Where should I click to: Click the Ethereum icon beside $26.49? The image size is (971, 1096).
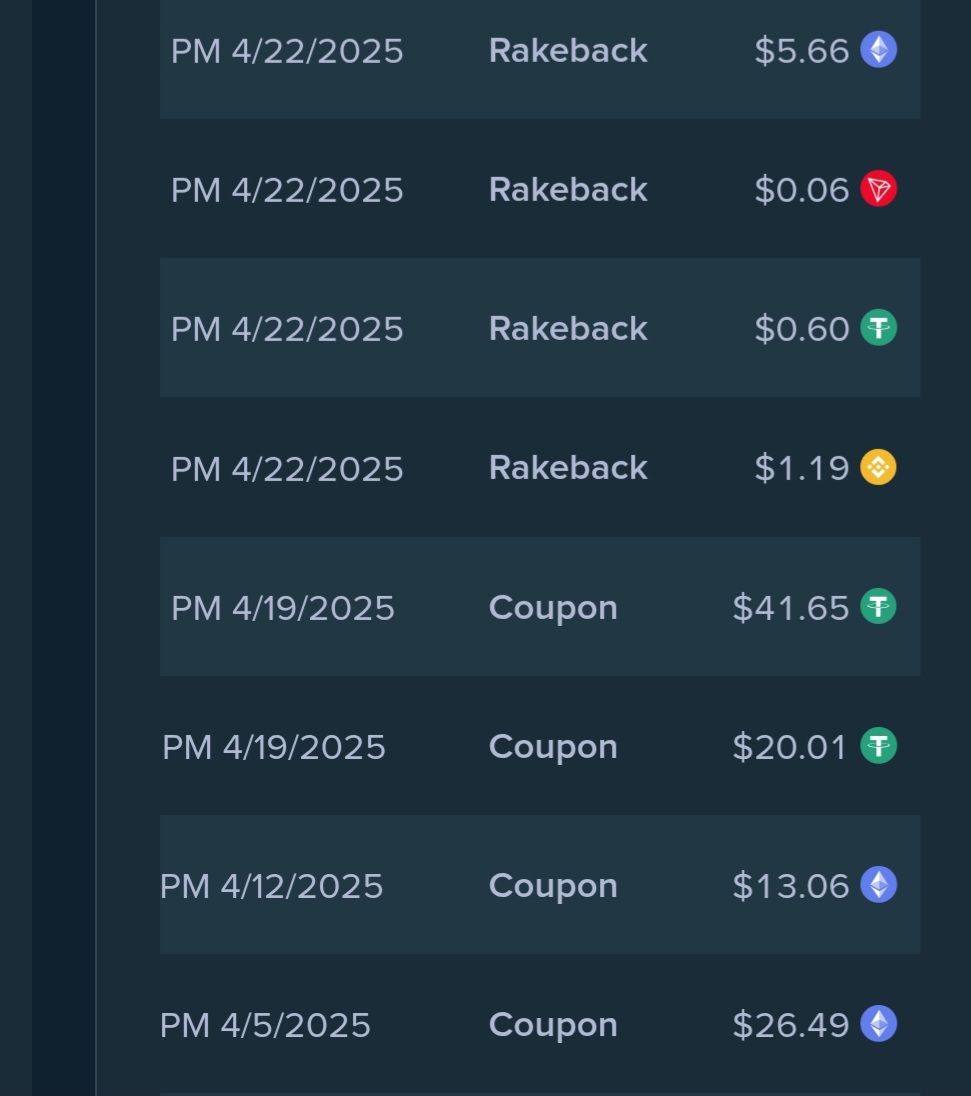pyautogui.click(x=878, y=1024)
